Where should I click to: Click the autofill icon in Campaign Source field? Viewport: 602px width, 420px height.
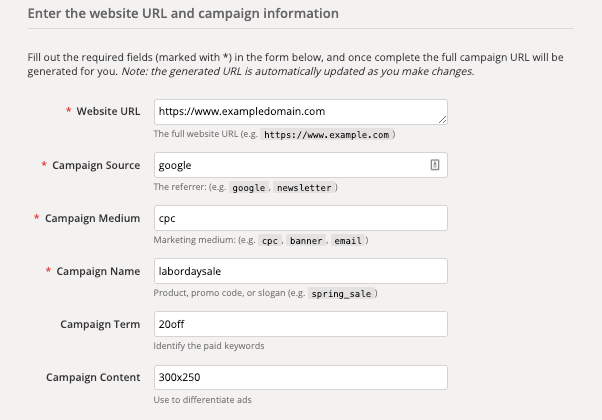(x=435, y=165)
